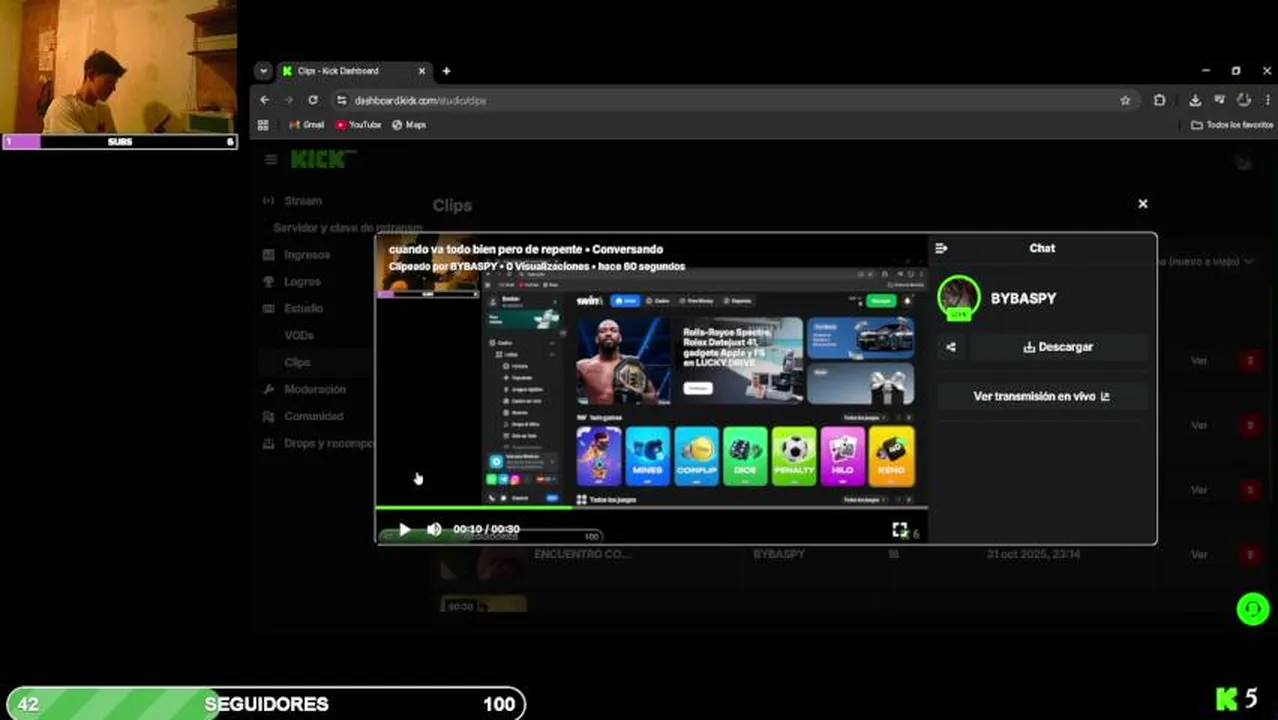This screenshot has width=1278, height=720.
Task: Open Comunidad in the sidebar
Action: pos(313,417)
